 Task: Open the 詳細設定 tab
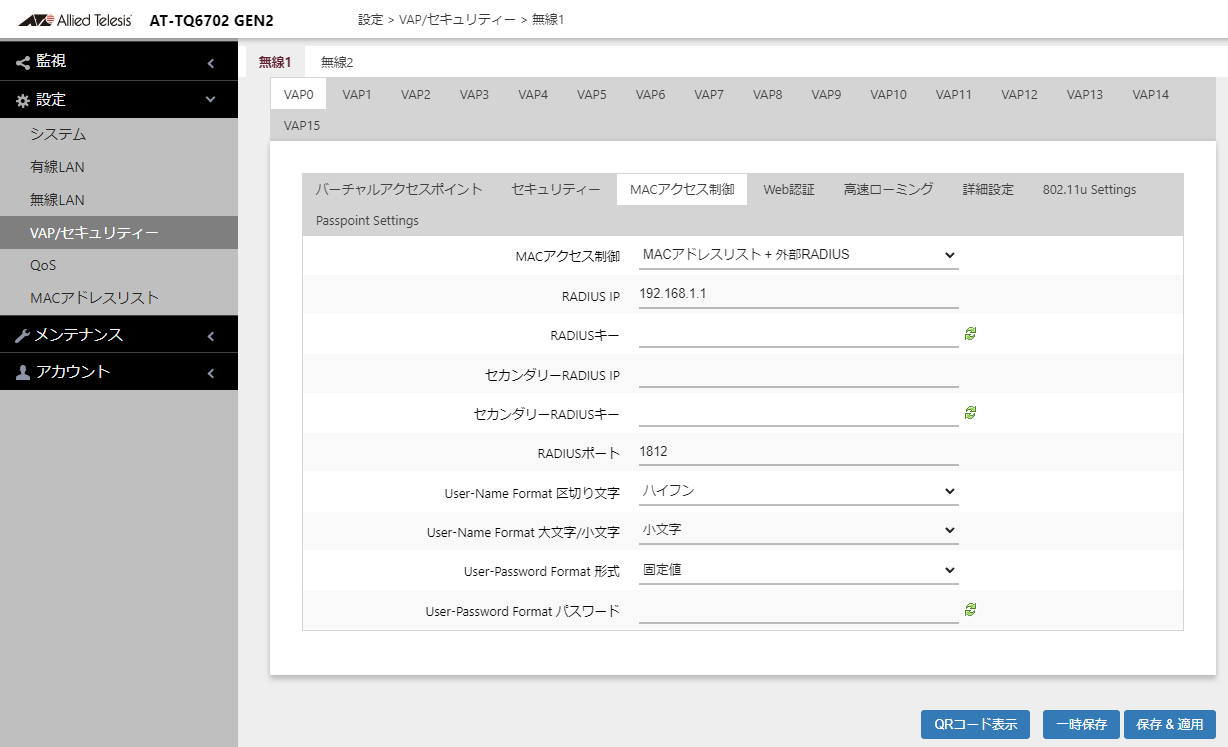tap(988, 189)
